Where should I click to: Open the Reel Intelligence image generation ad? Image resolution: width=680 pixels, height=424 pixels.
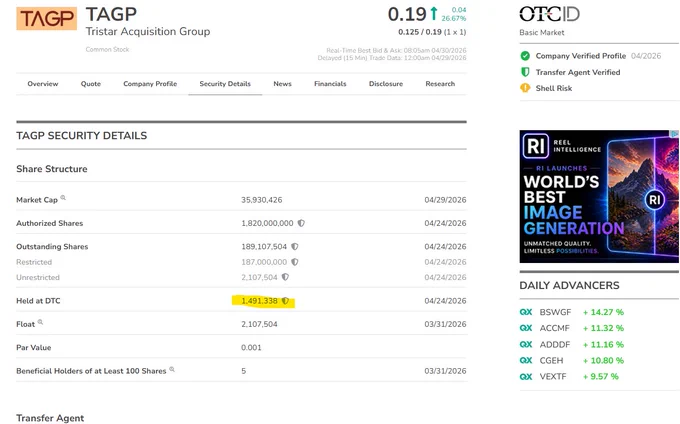tap(599, 196)
